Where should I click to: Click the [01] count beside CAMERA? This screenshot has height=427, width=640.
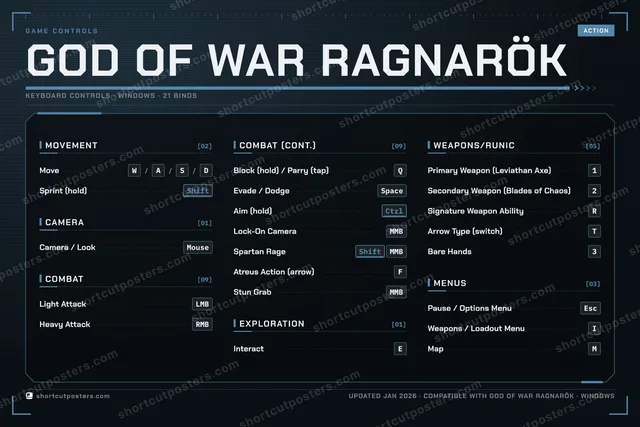pyautogui.click(x=204, y=223)
